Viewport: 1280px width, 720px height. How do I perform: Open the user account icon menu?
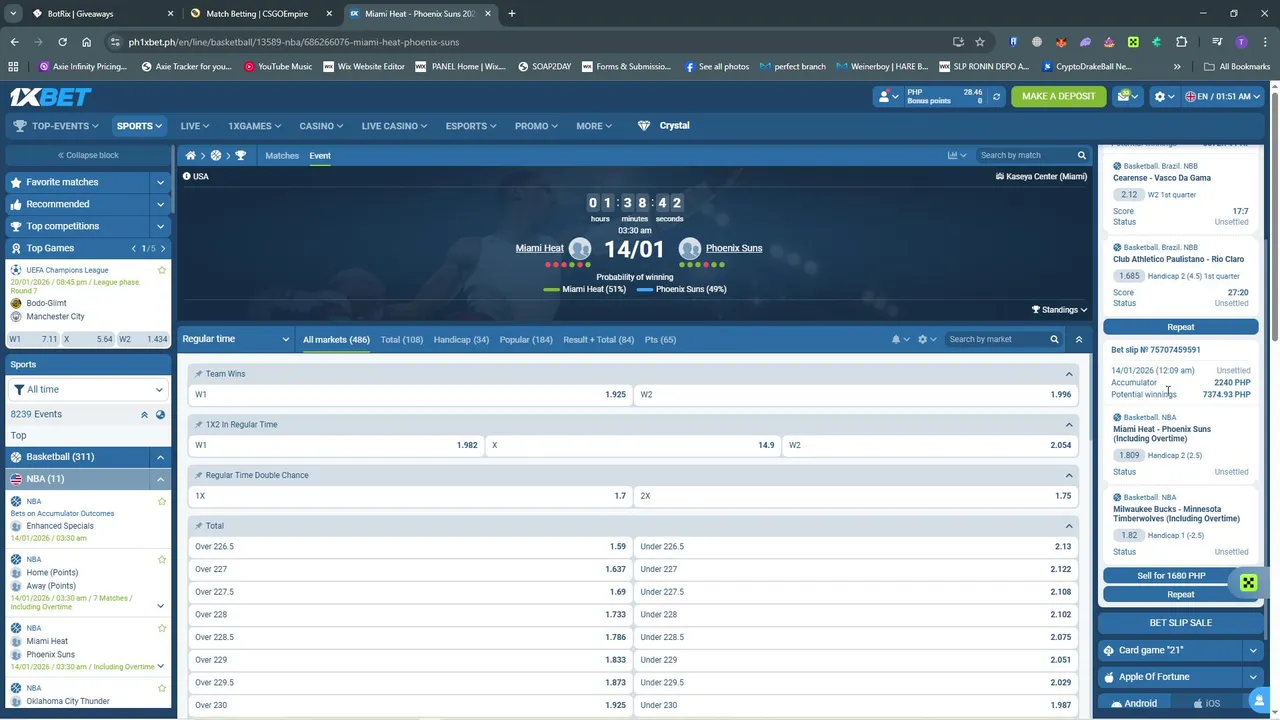click(x=888, y=96)
